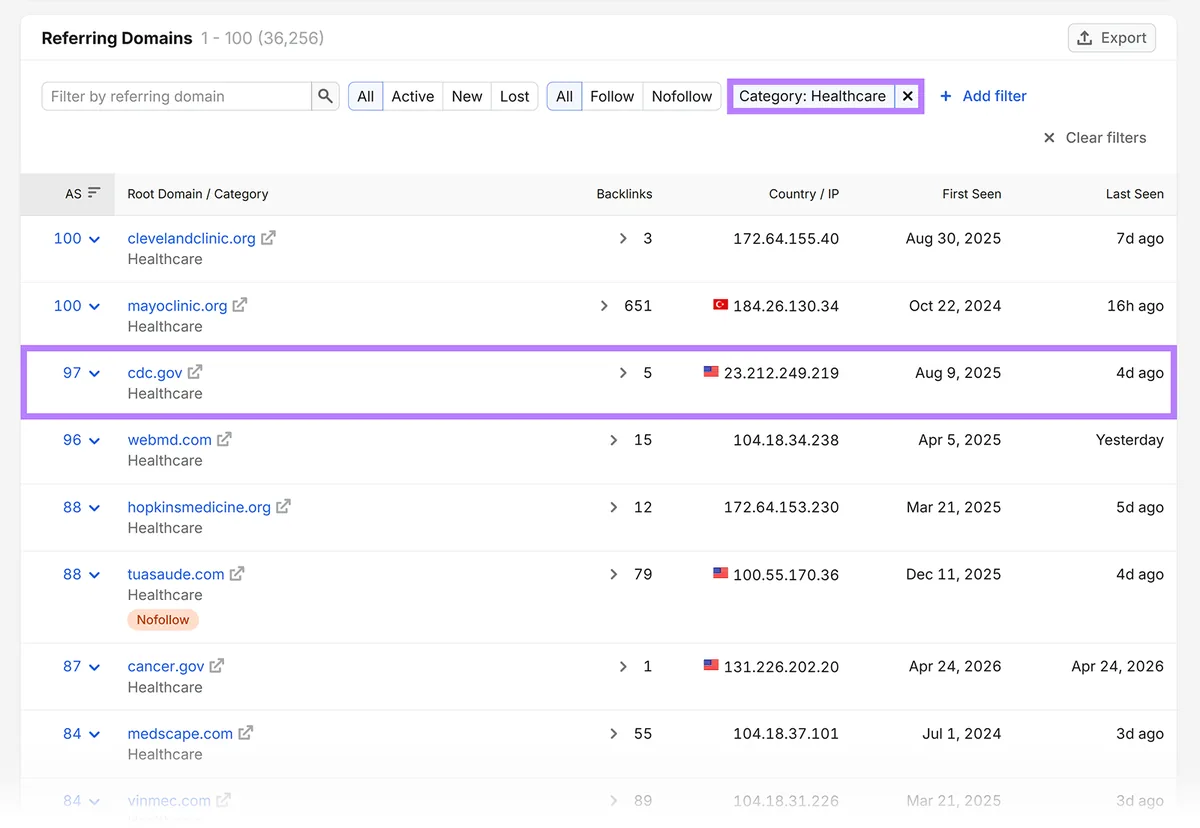Expand AS score 88 for hopkinsmedicine.org

[82, 507]
